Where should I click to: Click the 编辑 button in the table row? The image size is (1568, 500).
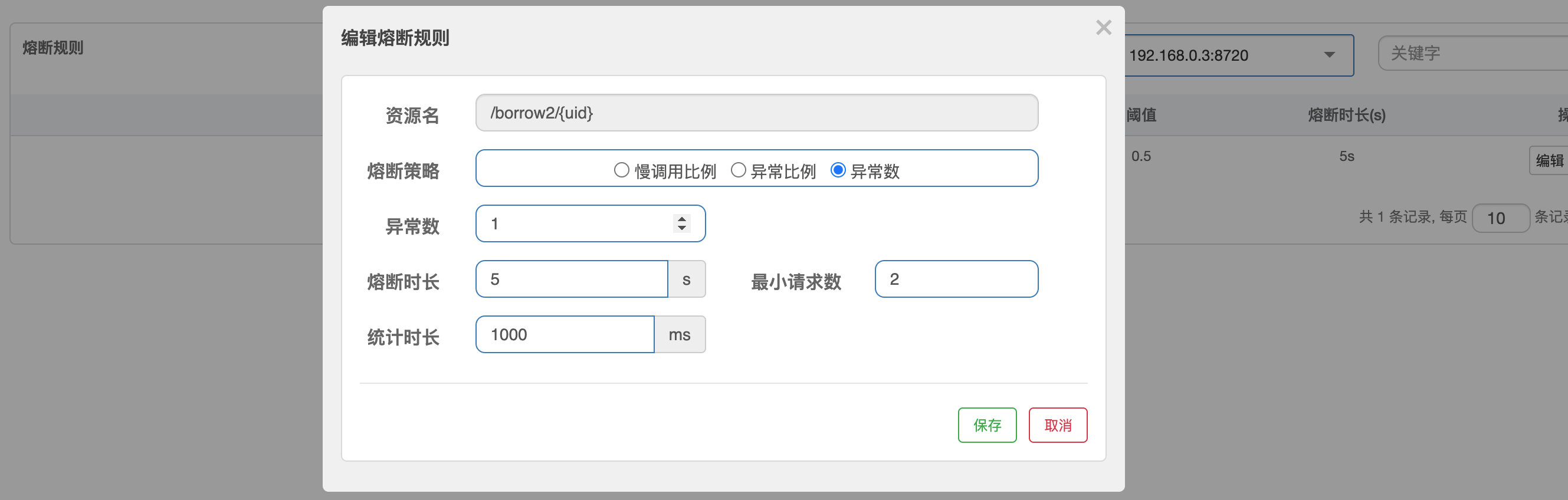pyautogui.click(x=1549, y=160)
